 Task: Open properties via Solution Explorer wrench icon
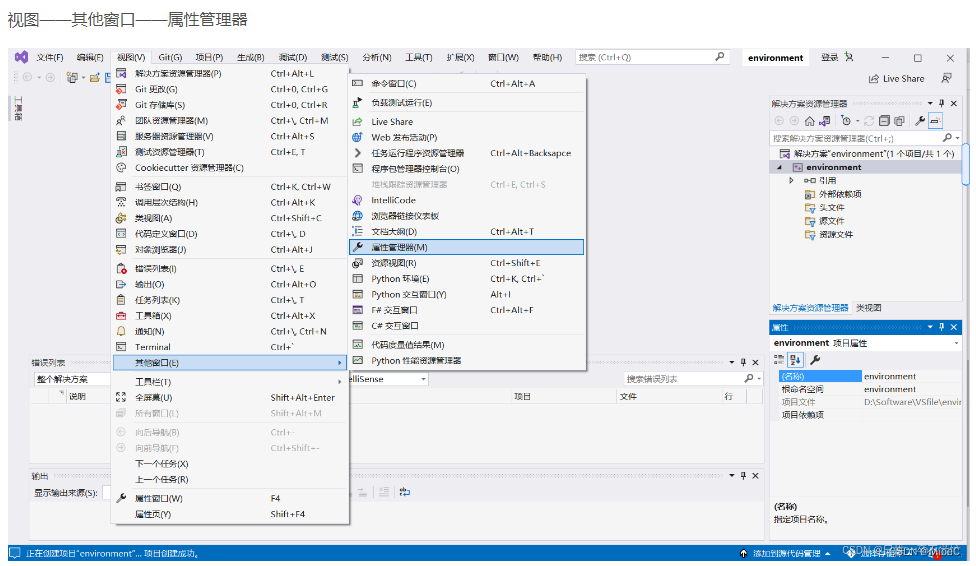click(920, 121)
